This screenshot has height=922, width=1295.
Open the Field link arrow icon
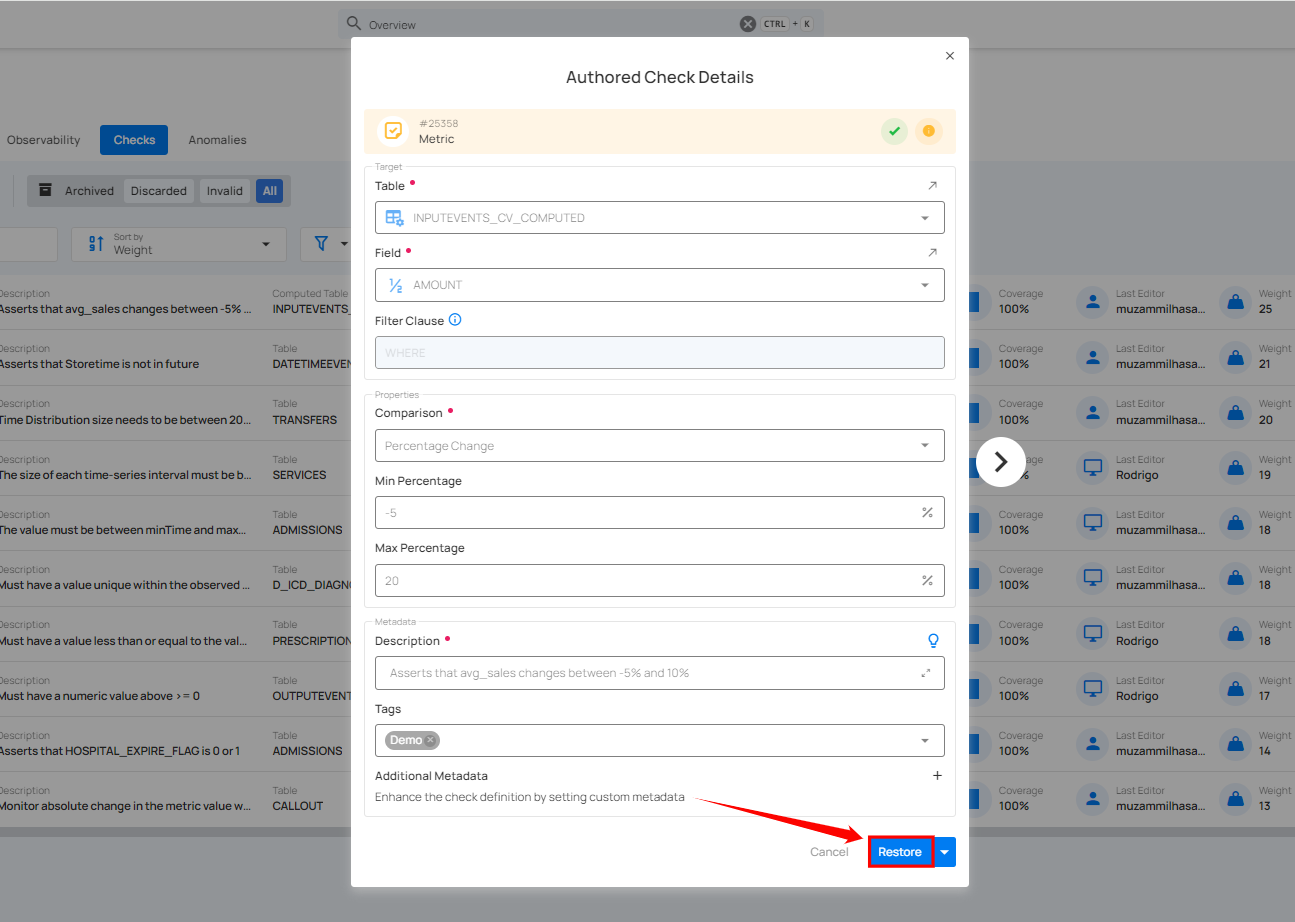coord(933,253)
